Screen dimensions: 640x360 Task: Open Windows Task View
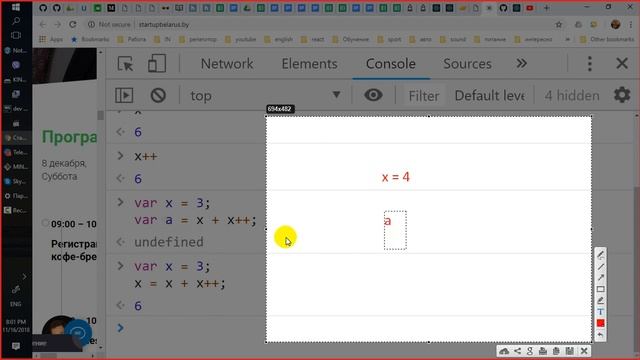point(16,36)
